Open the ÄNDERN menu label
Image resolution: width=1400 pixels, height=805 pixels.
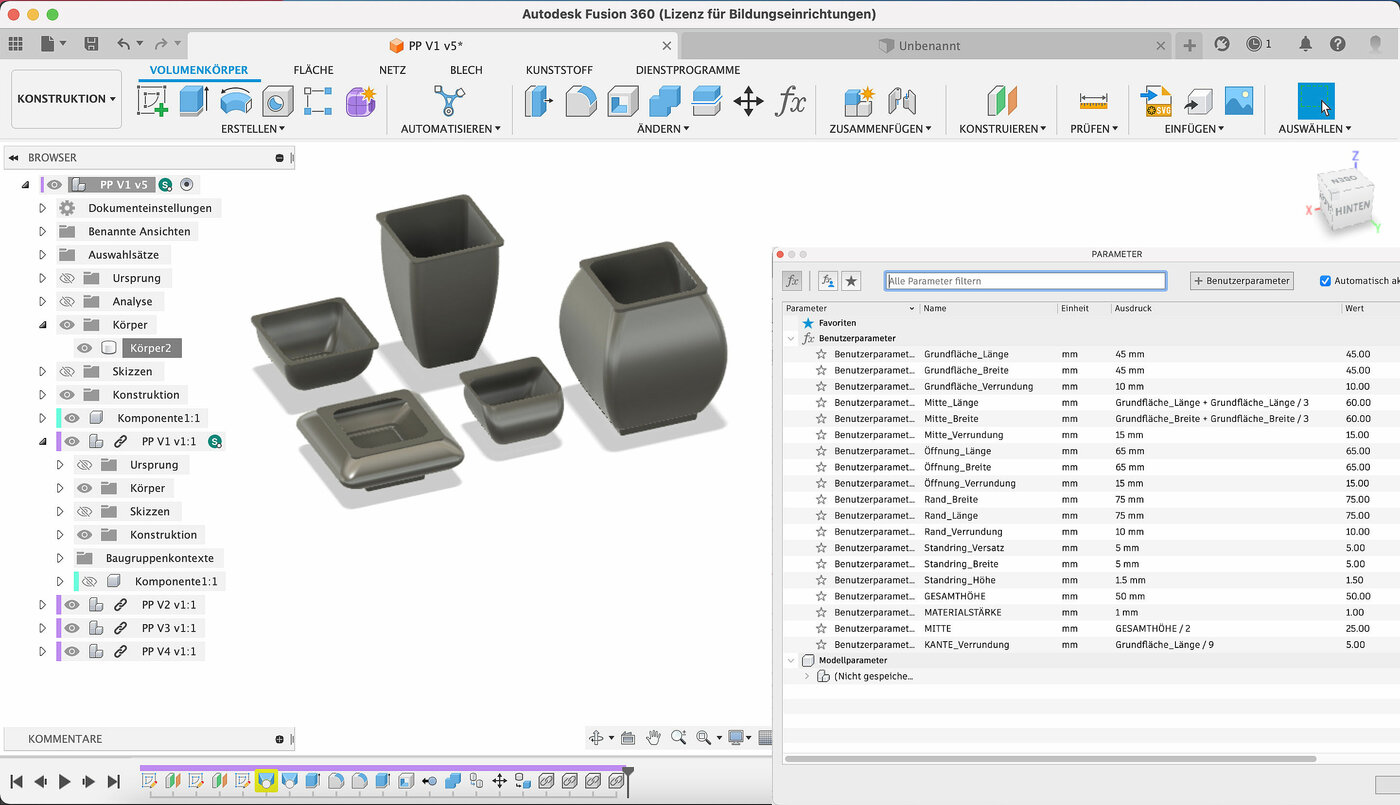pos(663,129)
